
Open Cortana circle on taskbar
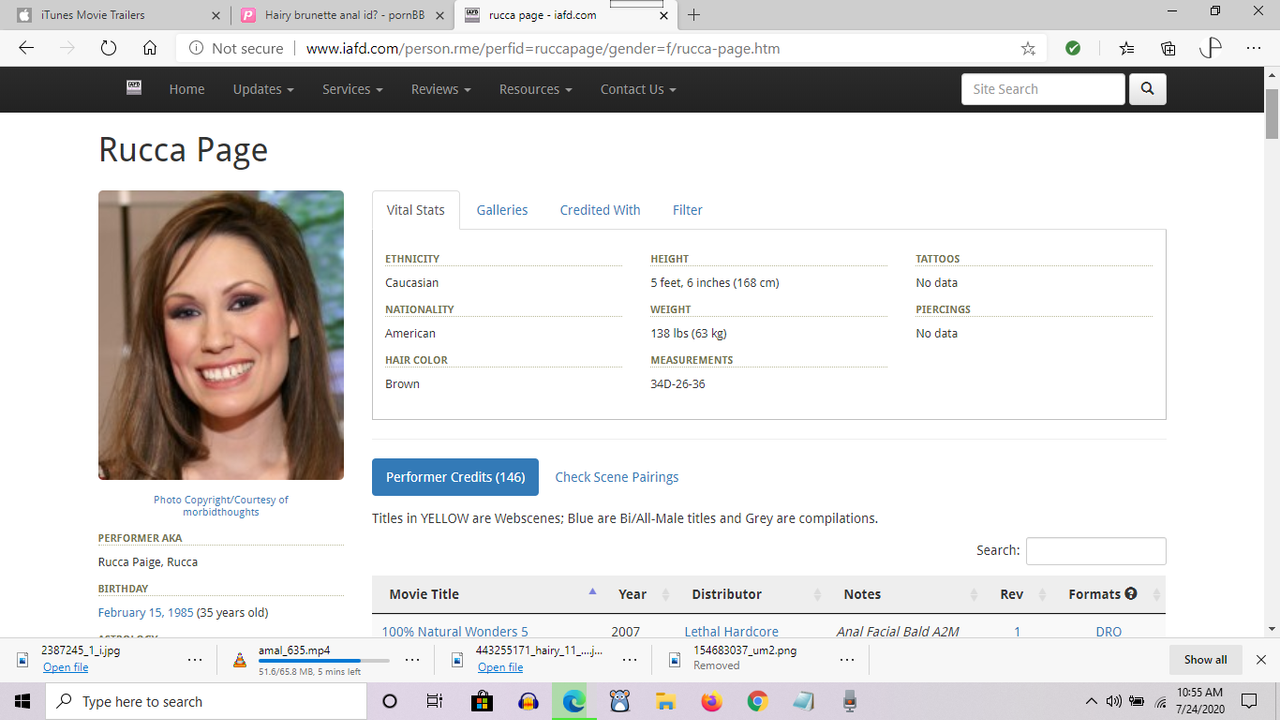coord(390,701)
